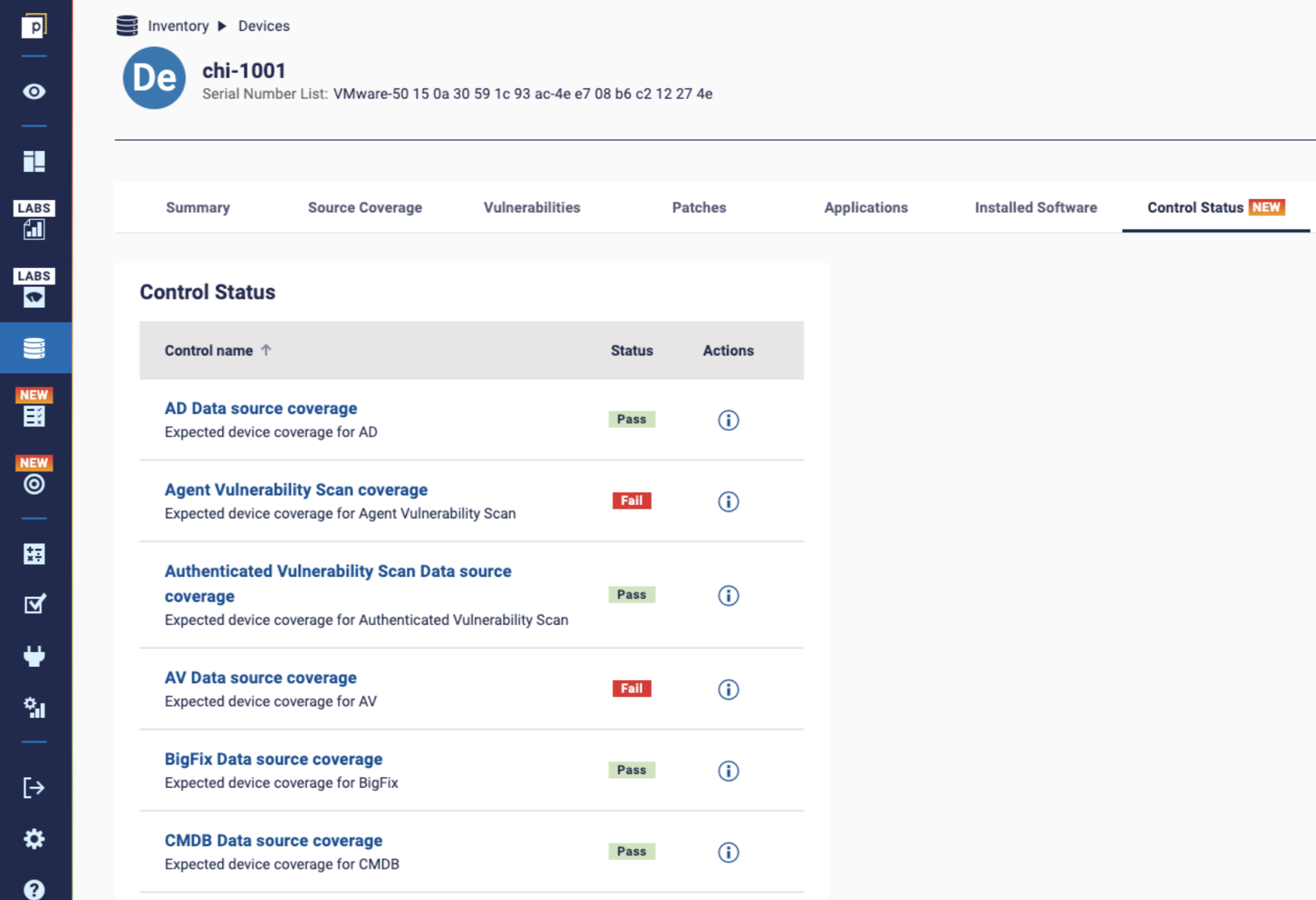Open the settings gear icon in sidebar
This screenshot has width=1316, height=900.
click(34, 839)
